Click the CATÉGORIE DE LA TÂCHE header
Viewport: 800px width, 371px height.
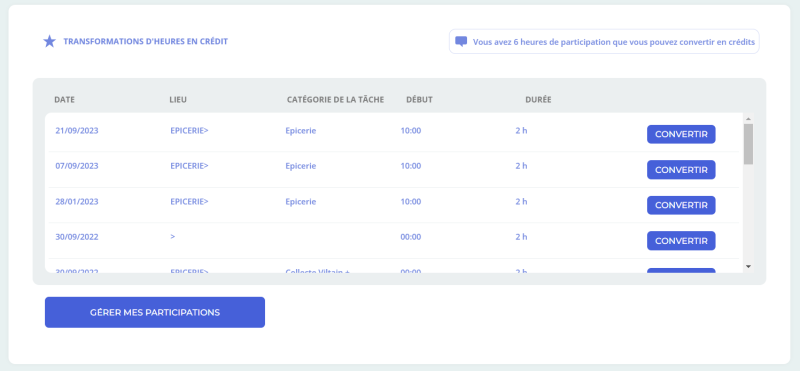(x=335, y=100)
